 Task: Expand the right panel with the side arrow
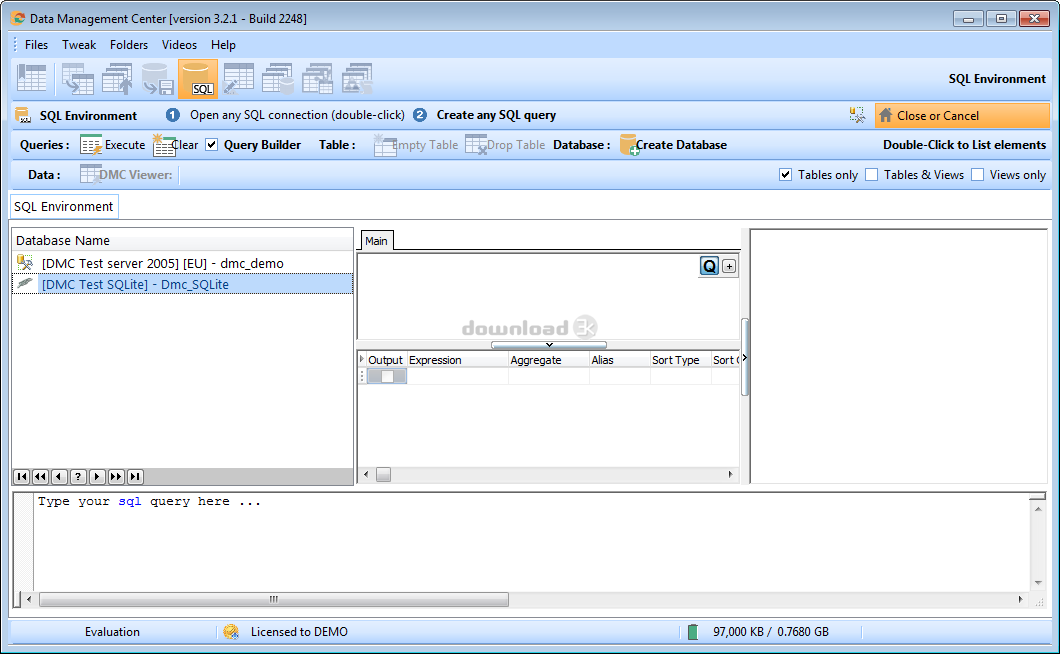(x=744, y=357)
